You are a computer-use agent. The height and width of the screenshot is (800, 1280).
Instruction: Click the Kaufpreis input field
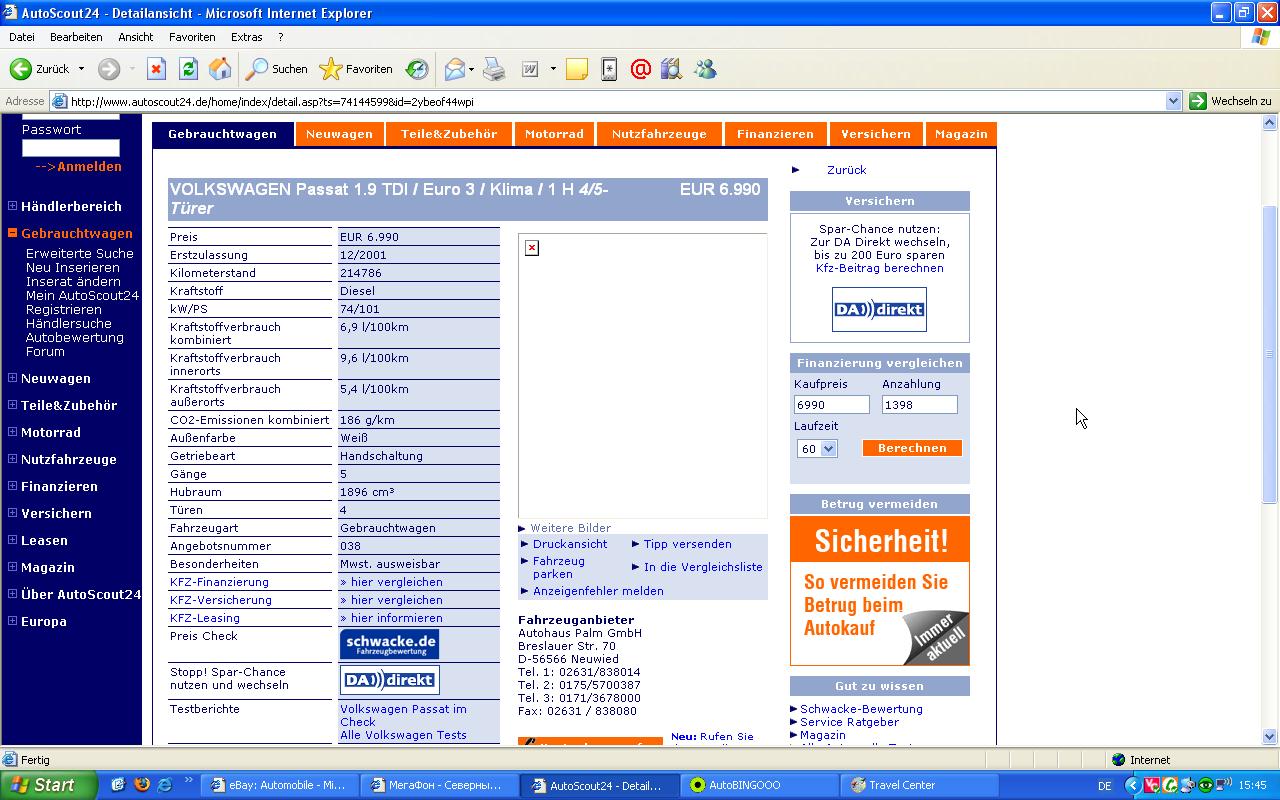point(831,405)
